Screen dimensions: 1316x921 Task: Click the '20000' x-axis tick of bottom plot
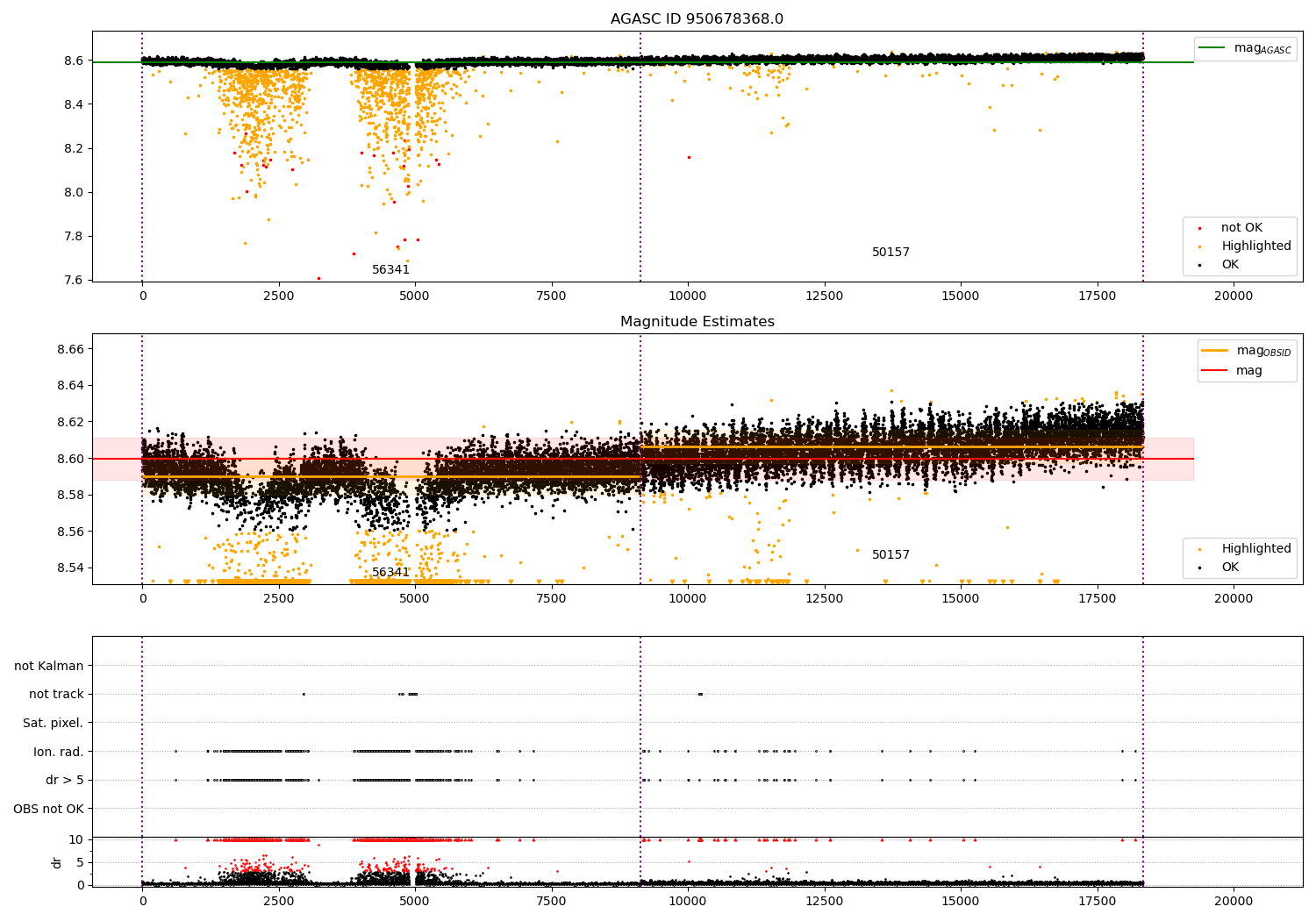[x=1234, y=902]
